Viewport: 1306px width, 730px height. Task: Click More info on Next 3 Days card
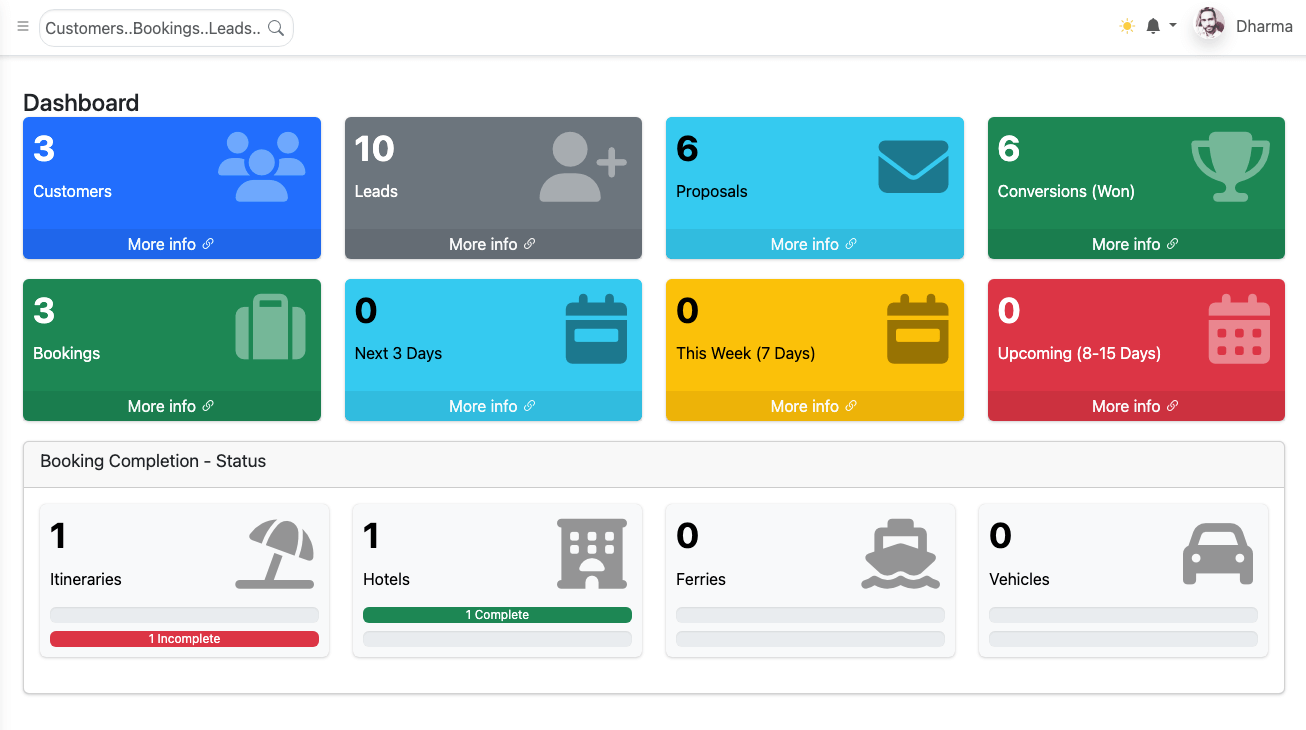492,405
